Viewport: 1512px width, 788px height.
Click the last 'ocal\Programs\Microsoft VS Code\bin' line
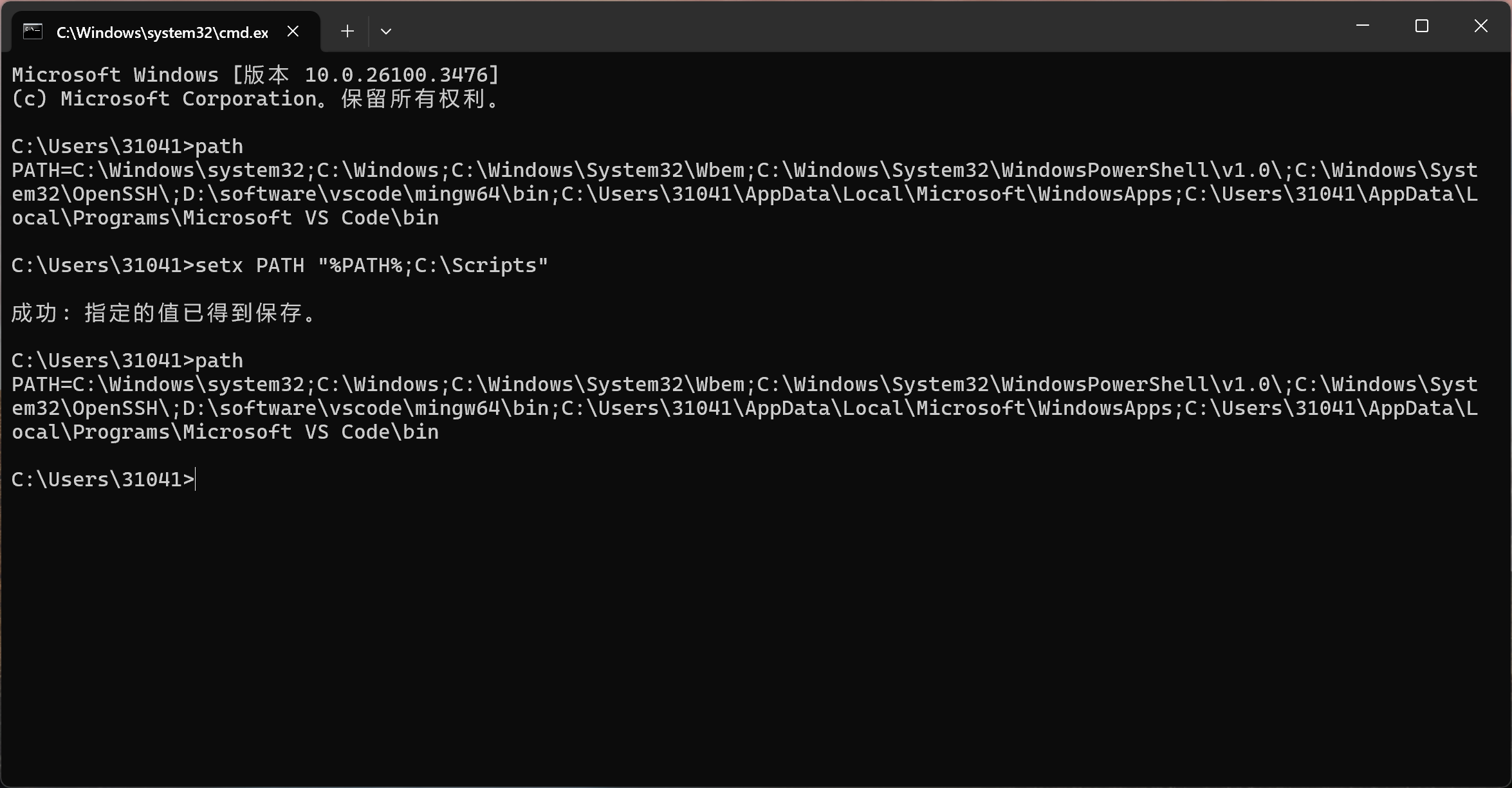point(225,432)
